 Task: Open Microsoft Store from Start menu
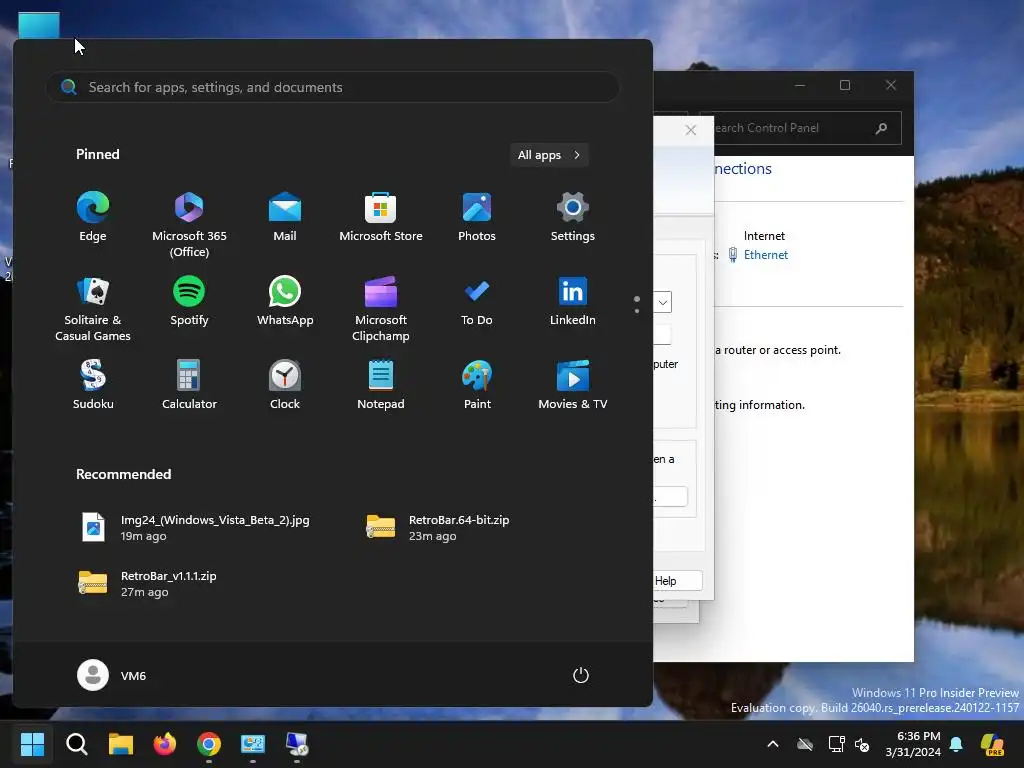[x=381, y=217]
